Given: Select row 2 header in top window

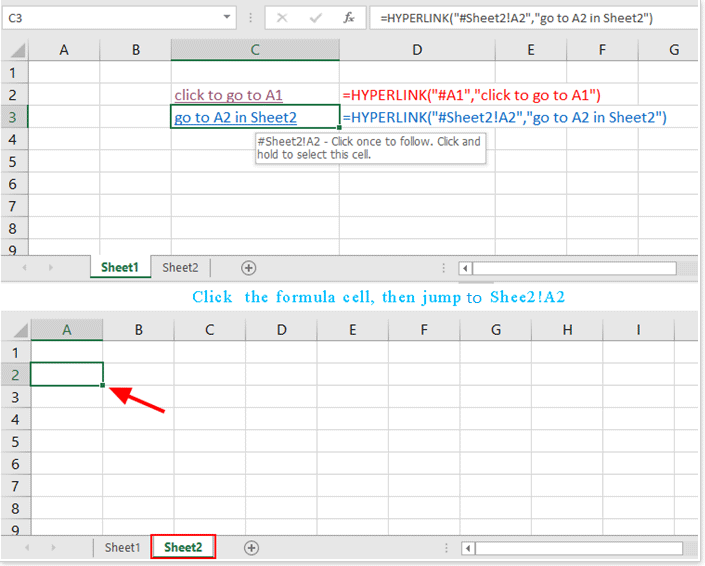Looking at the screenshot, I should point(14,94).
